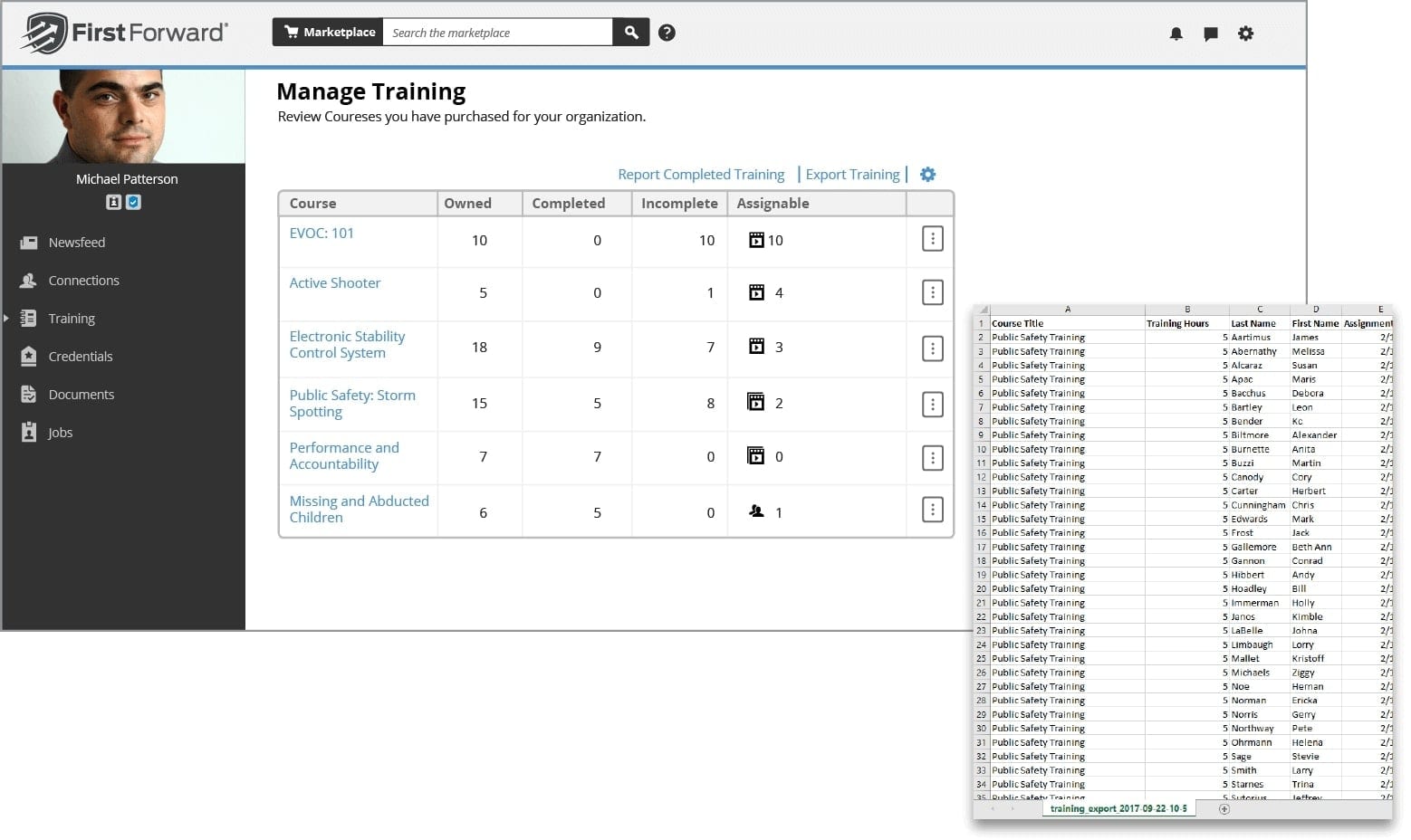Screen dimensions: 1411x840
Task: Open Newsfeed in the sidebar
Action: pyautogui.click(x=76, y=243)
